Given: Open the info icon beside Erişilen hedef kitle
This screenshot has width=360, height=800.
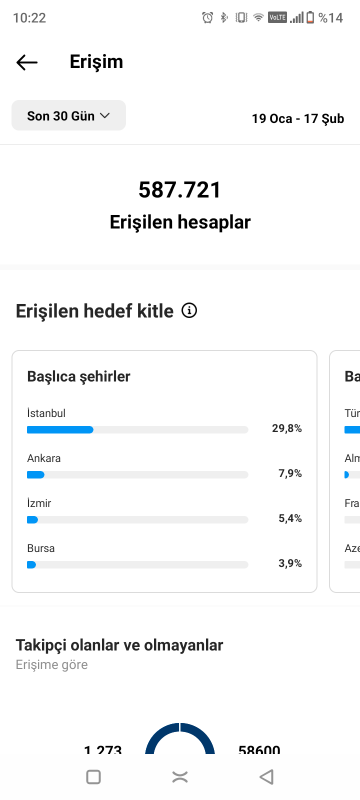Looking at the screenshot, I should 189,310.
